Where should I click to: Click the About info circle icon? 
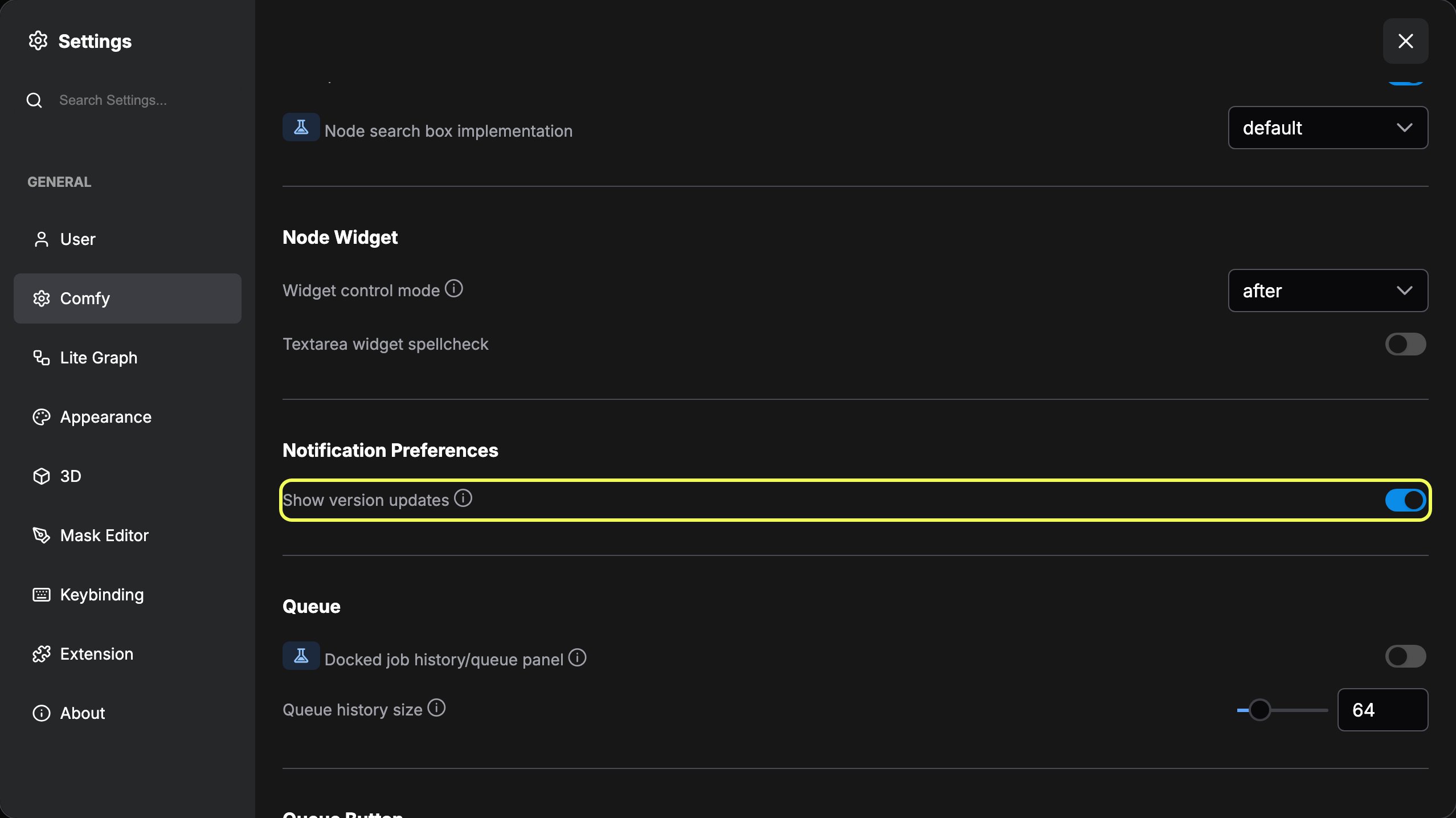[41, 713]
